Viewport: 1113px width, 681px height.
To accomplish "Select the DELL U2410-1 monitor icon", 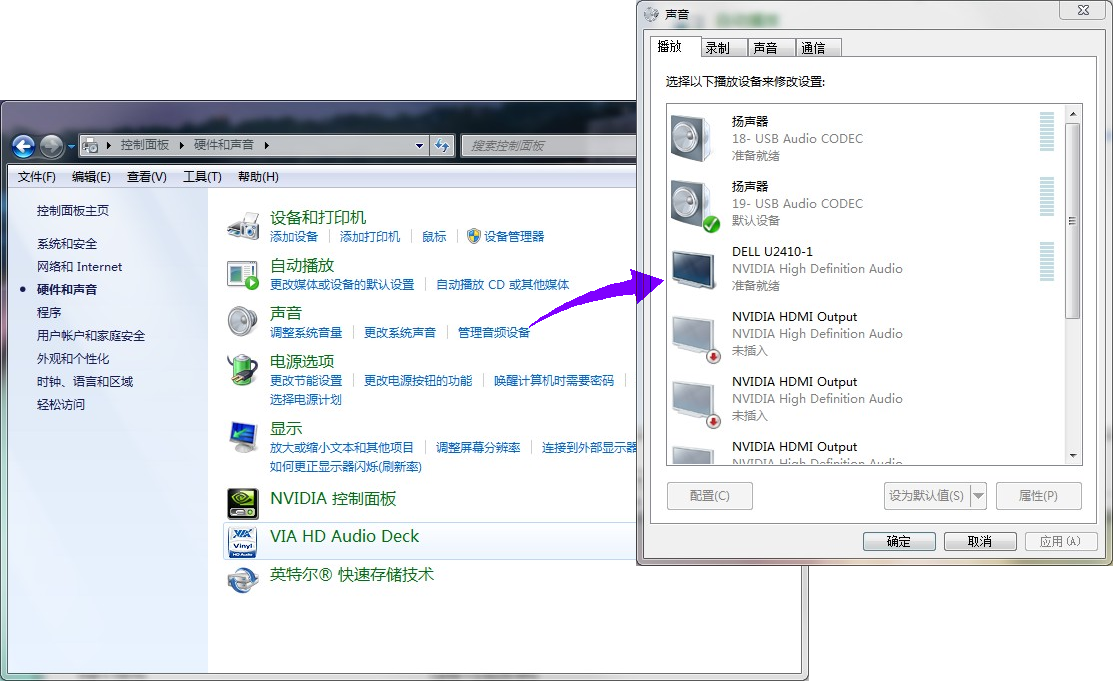I will [693, 270].
